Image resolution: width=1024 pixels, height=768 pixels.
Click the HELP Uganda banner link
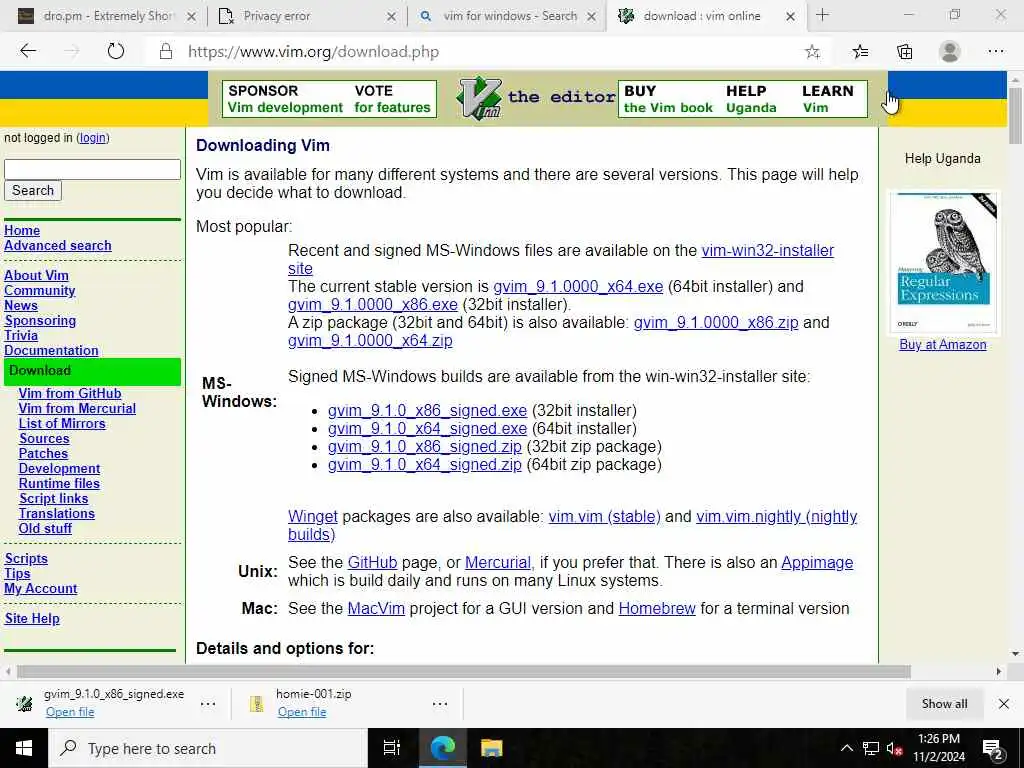751,99
